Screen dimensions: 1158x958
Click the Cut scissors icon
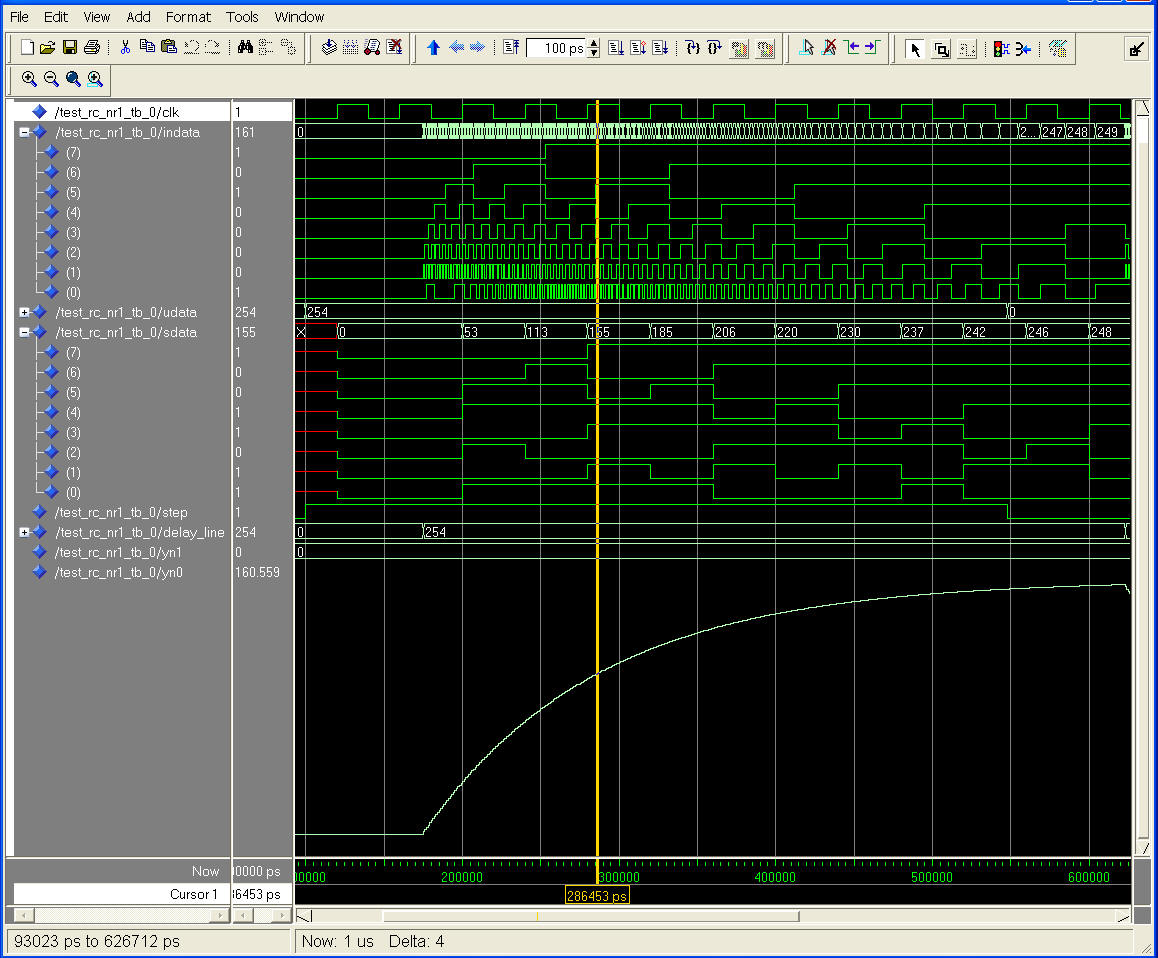[x=126, y=48]
